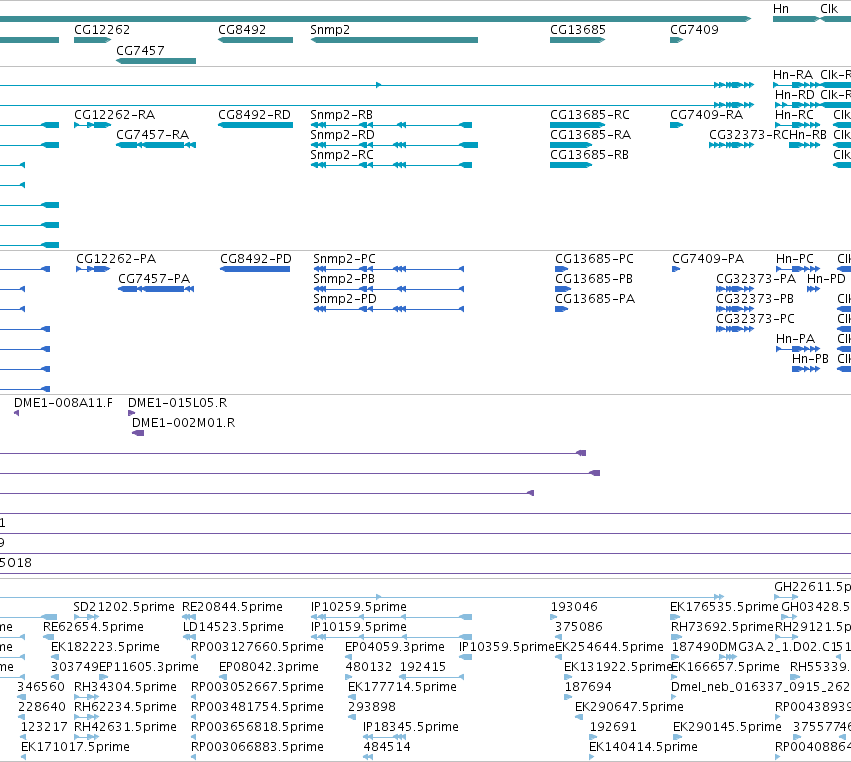Image resolution: width=851 pixels, height=762 pixels.
Task: Click the Snmp2-PC protein label
Action: [344, 259]
